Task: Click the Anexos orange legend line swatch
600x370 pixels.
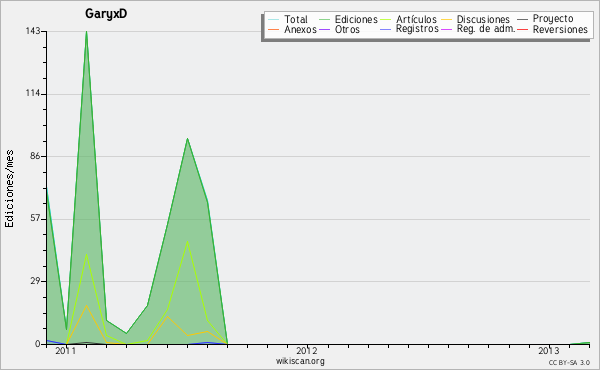Action: coord(274,29)
